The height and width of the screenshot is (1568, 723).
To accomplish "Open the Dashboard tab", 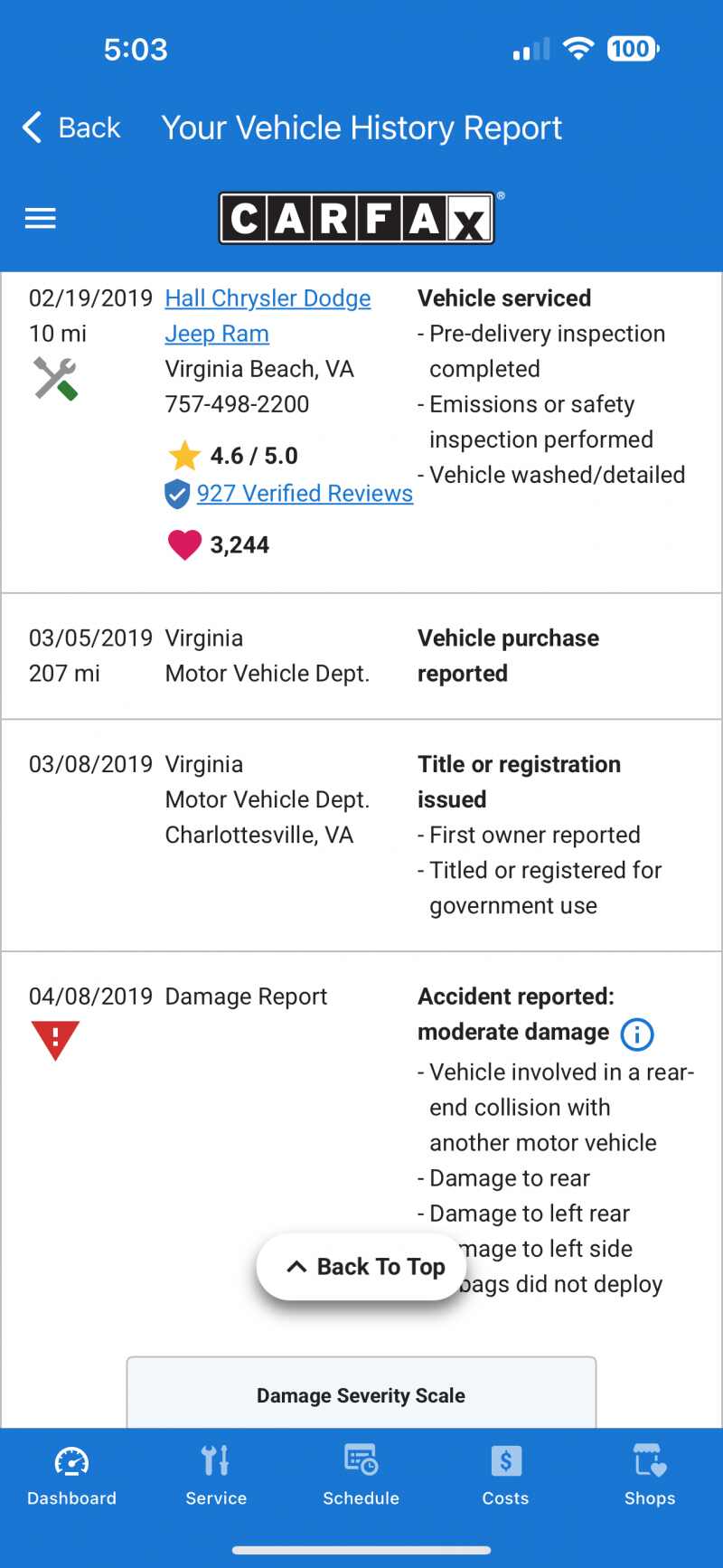I will click(72, 1474).
